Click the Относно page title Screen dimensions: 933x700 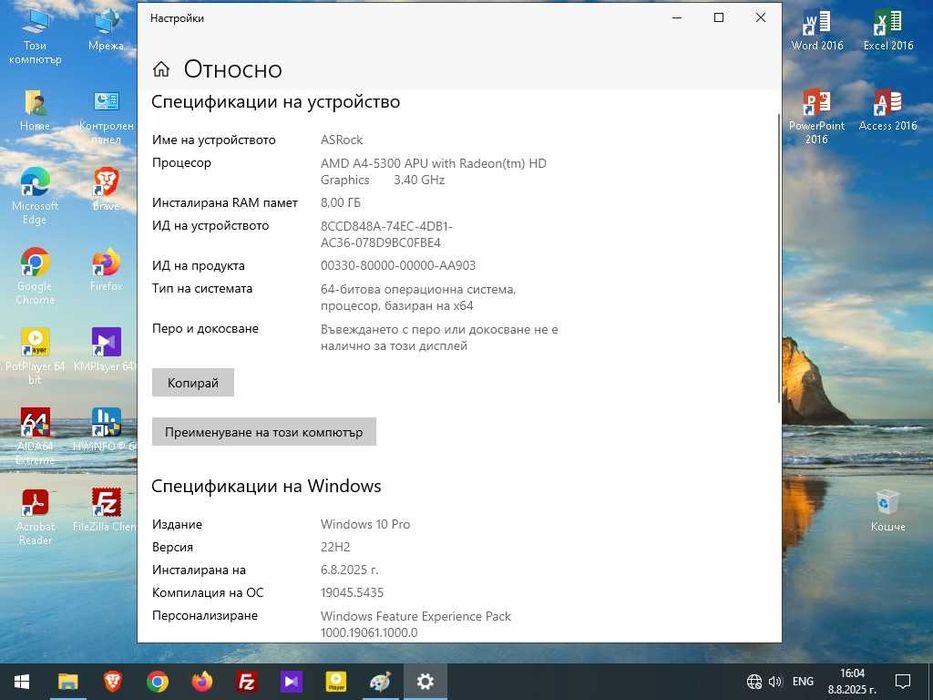pos(233,70)
